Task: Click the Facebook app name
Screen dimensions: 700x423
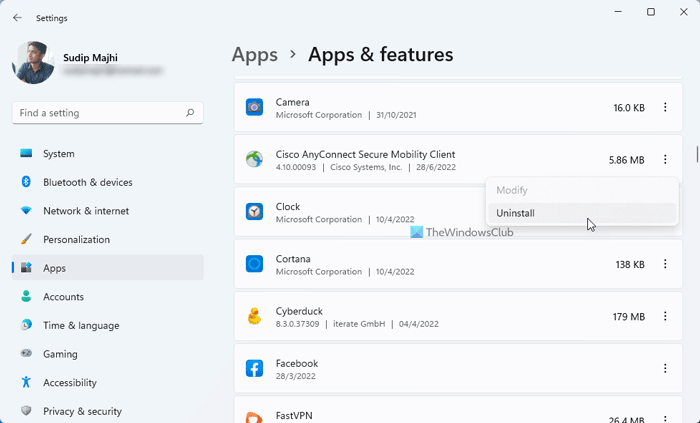Action: pyautogui.click(x=297, y=363)
